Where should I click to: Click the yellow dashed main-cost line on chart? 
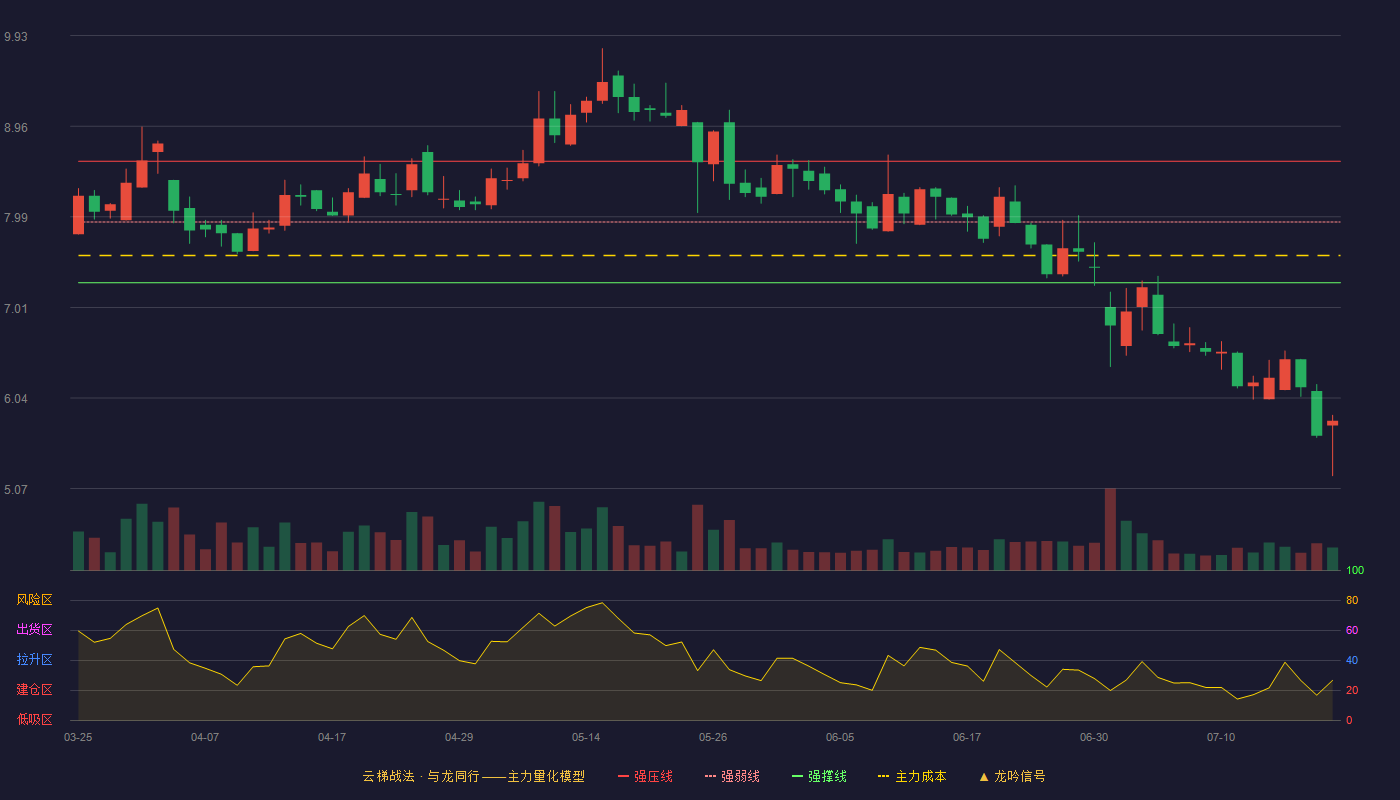click(709, 256)
